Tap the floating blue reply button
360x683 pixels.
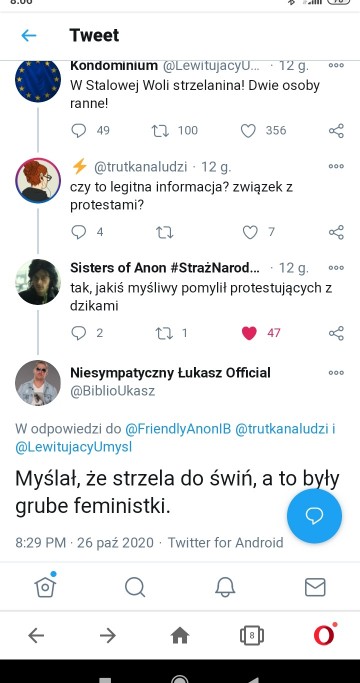pos(314,516)
